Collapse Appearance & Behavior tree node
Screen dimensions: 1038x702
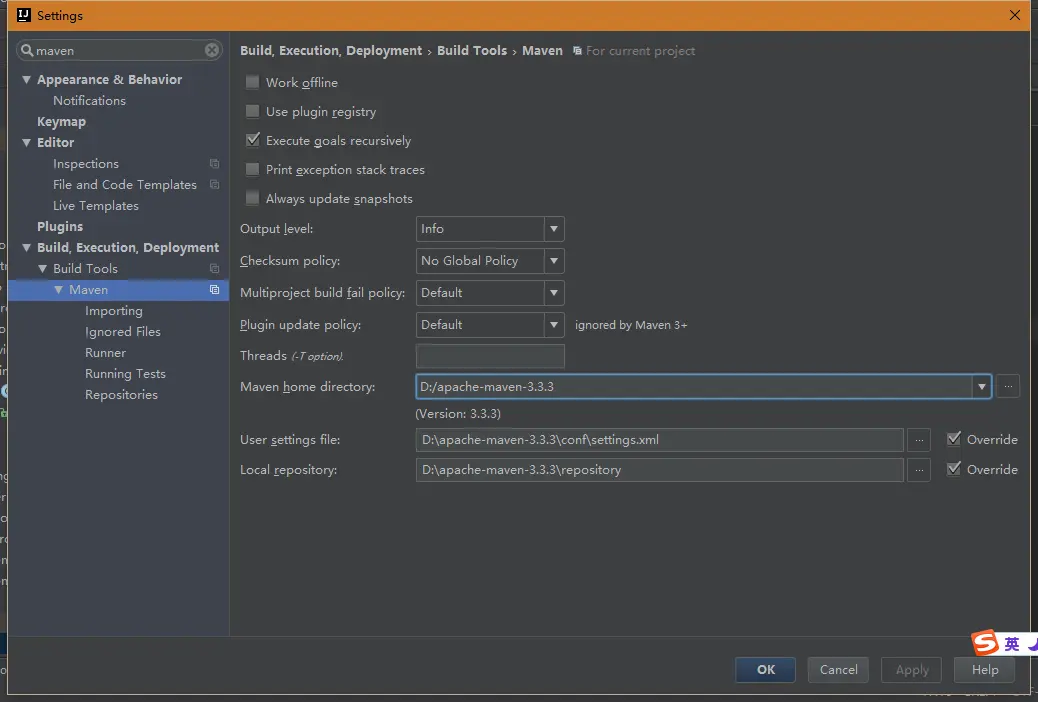26,79
